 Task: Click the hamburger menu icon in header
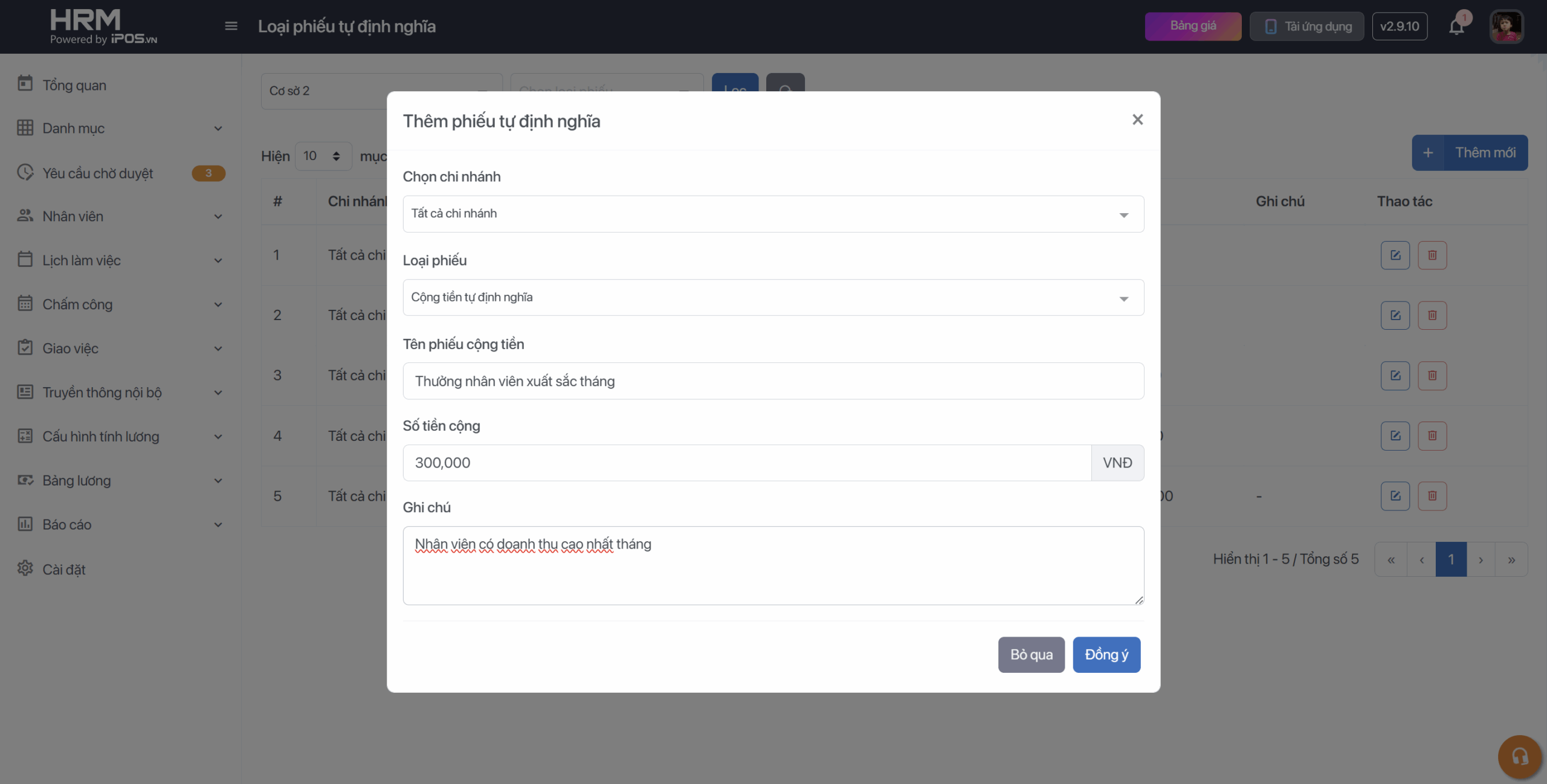click(x=231, y=26)
